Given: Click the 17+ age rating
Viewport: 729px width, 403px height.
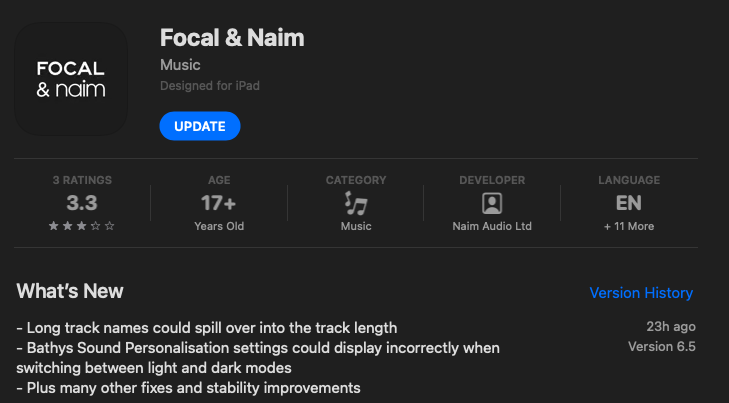Looking at the screenshot, I should 219,204.
